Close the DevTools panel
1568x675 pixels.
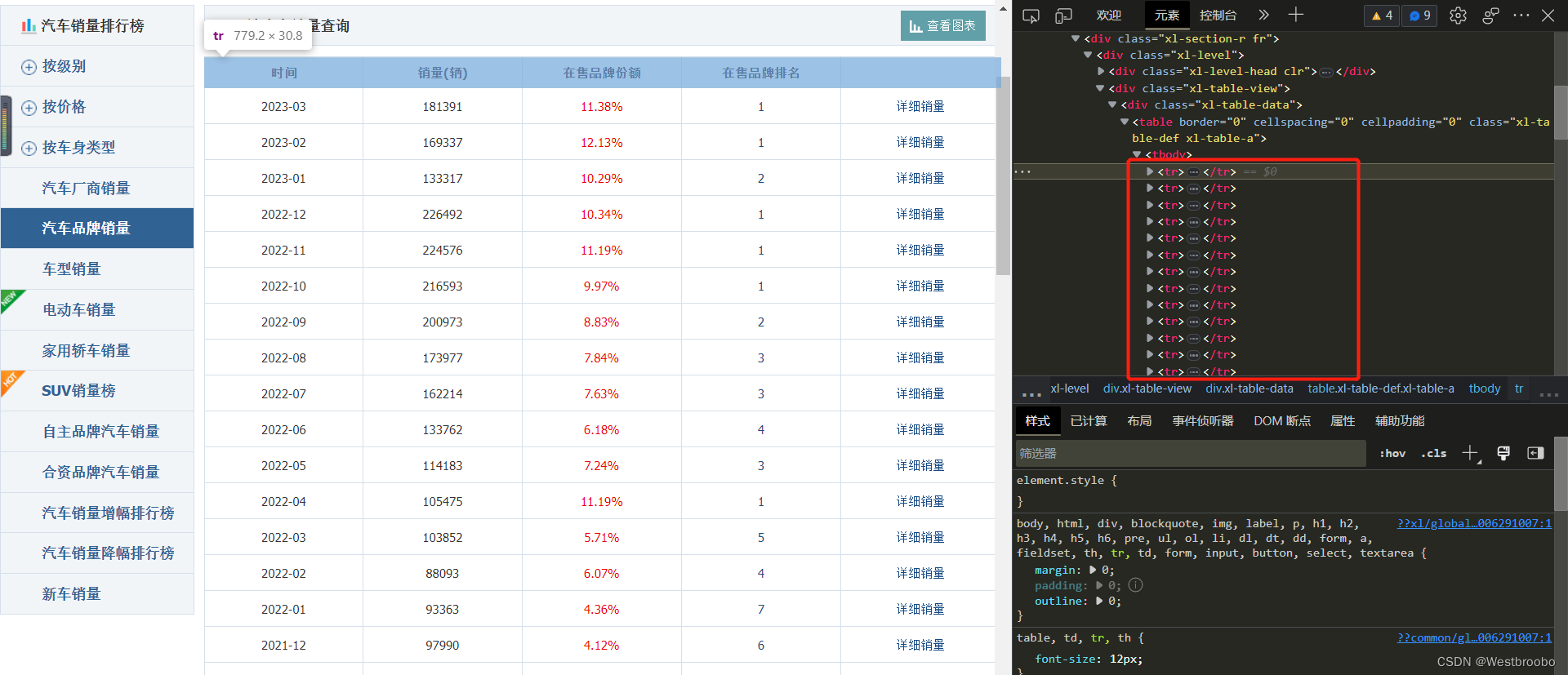pyautogui.click(x=1548, y=16)
